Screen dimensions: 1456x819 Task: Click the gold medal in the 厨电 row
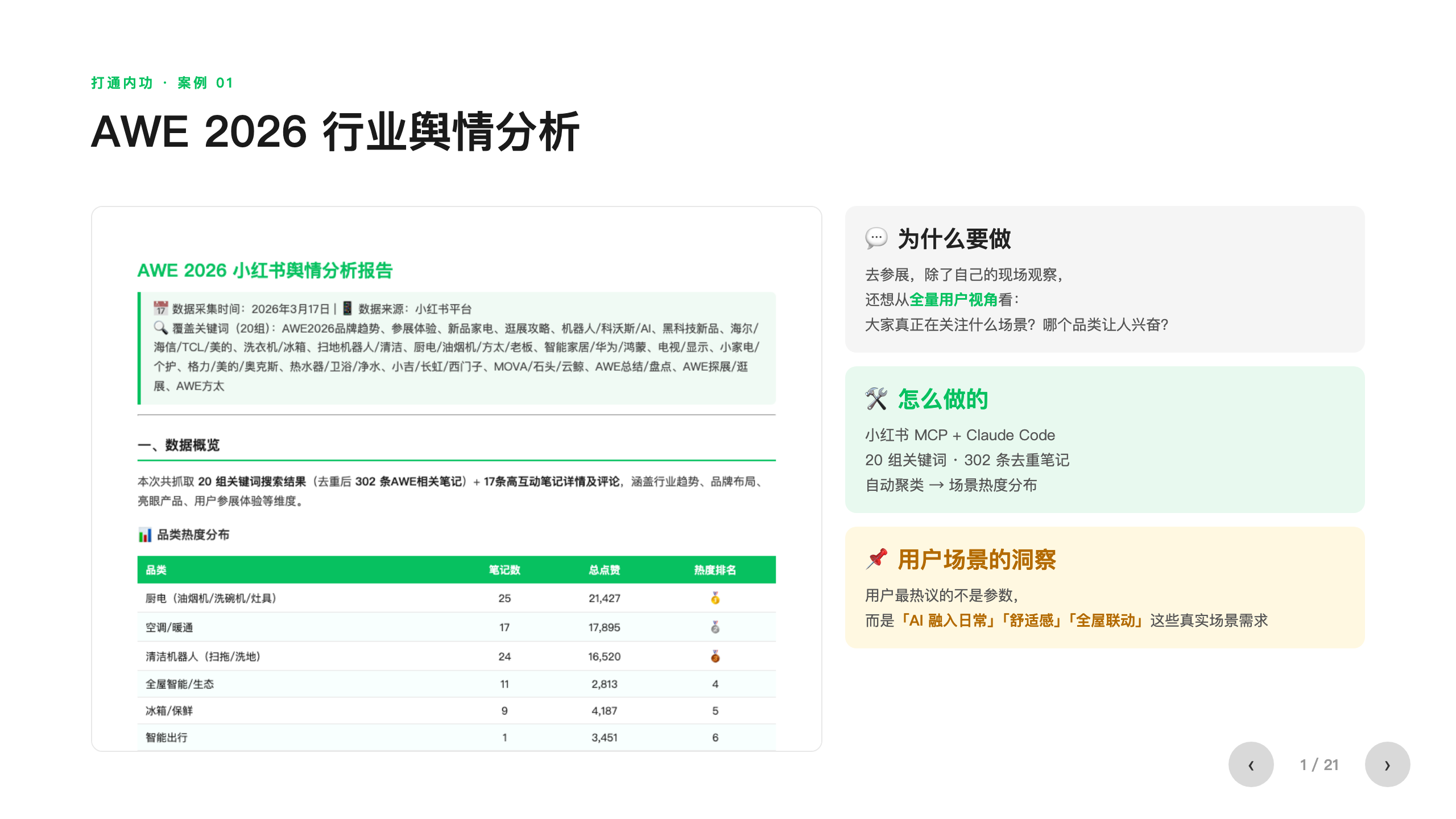tap(715, 598)
